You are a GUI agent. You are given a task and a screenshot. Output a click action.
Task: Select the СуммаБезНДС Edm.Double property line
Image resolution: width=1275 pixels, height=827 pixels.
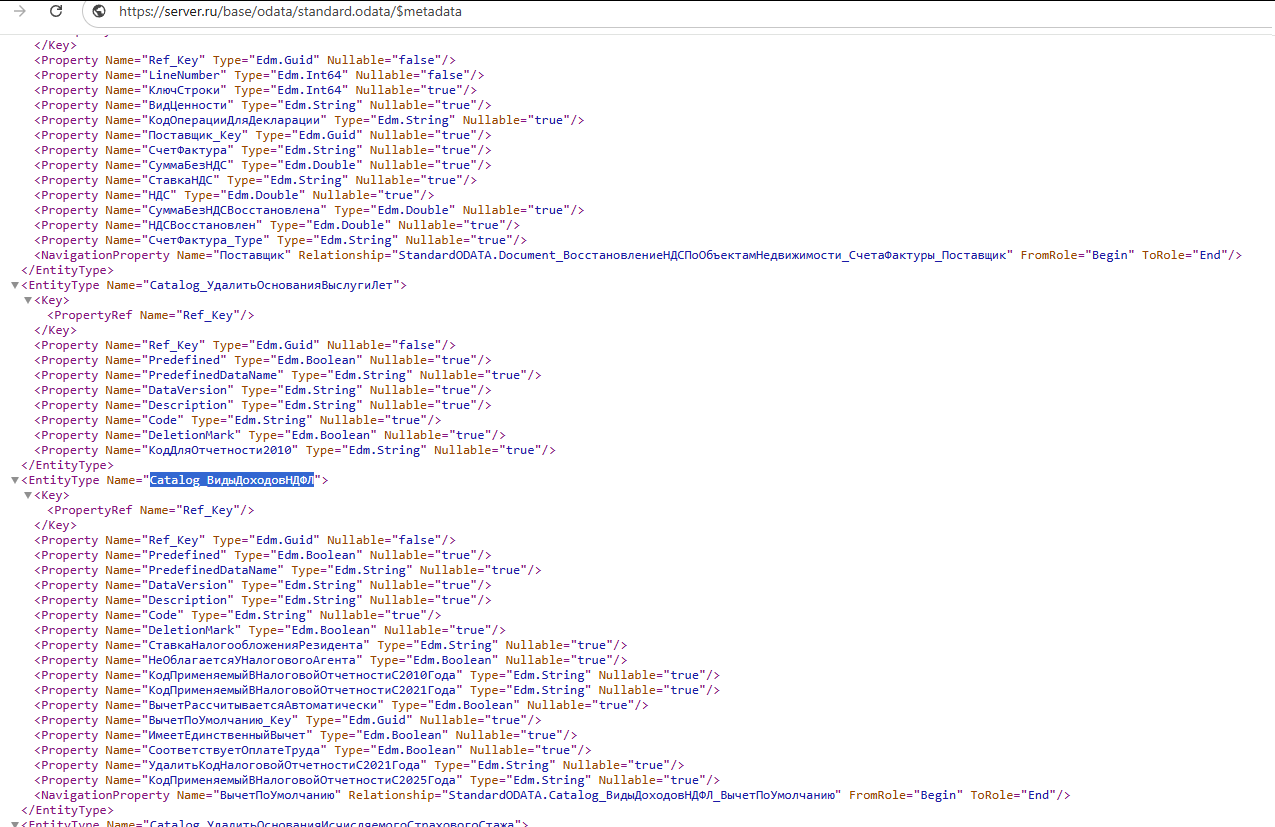(263, 165)
